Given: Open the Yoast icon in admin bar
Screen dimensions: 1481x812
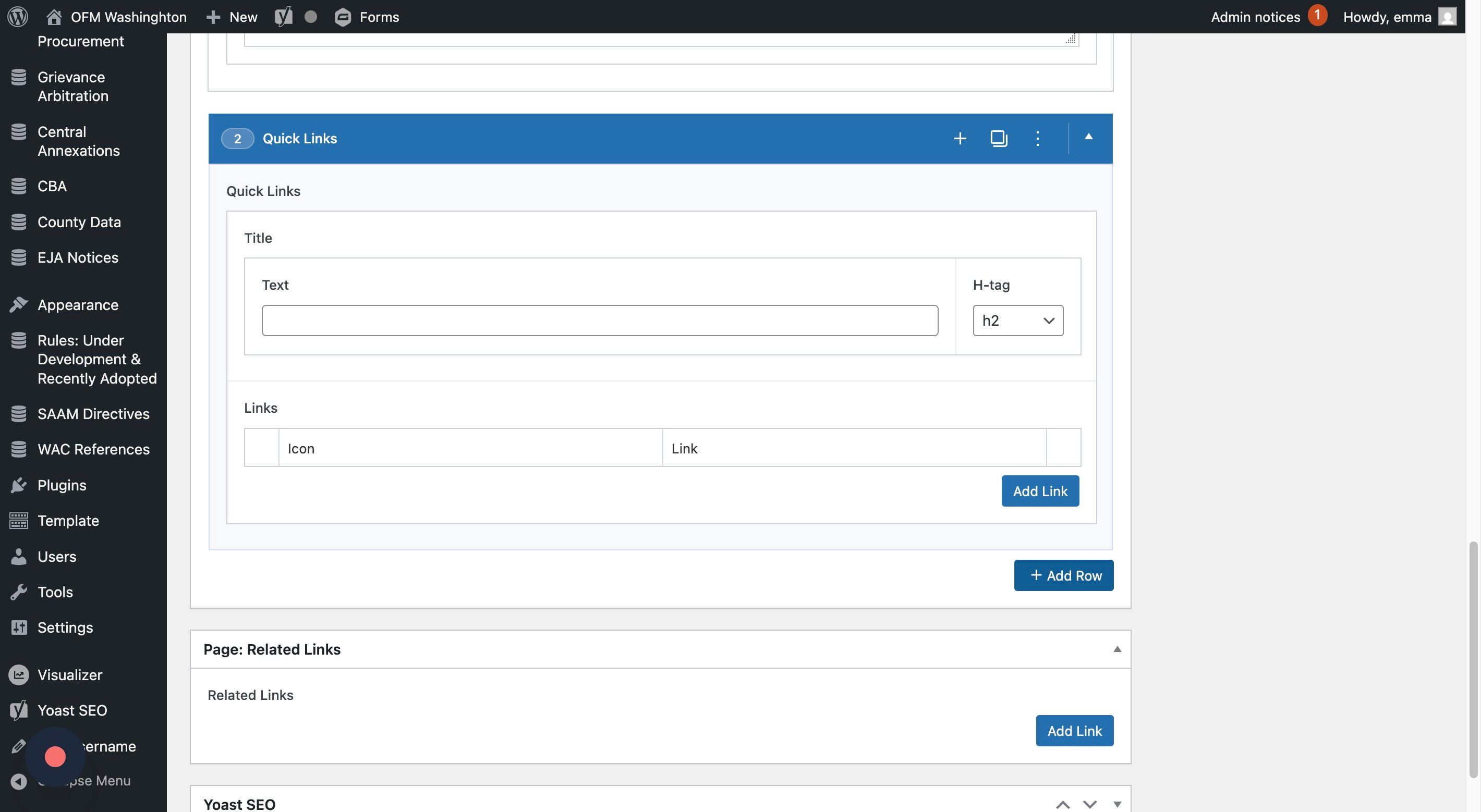Looking at the screenshot, I should [284, 17].
